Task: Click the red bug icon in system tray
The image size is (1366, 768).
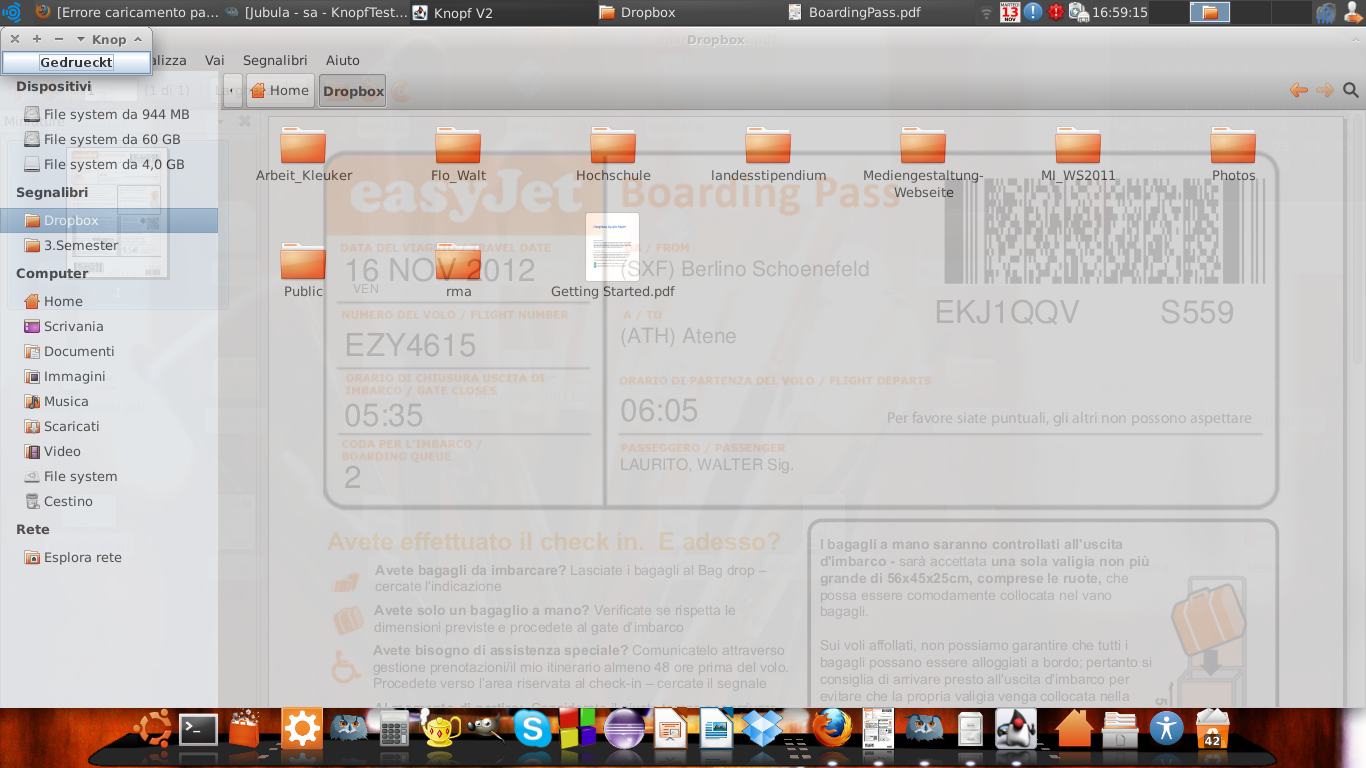Action: coord(1056,12)
